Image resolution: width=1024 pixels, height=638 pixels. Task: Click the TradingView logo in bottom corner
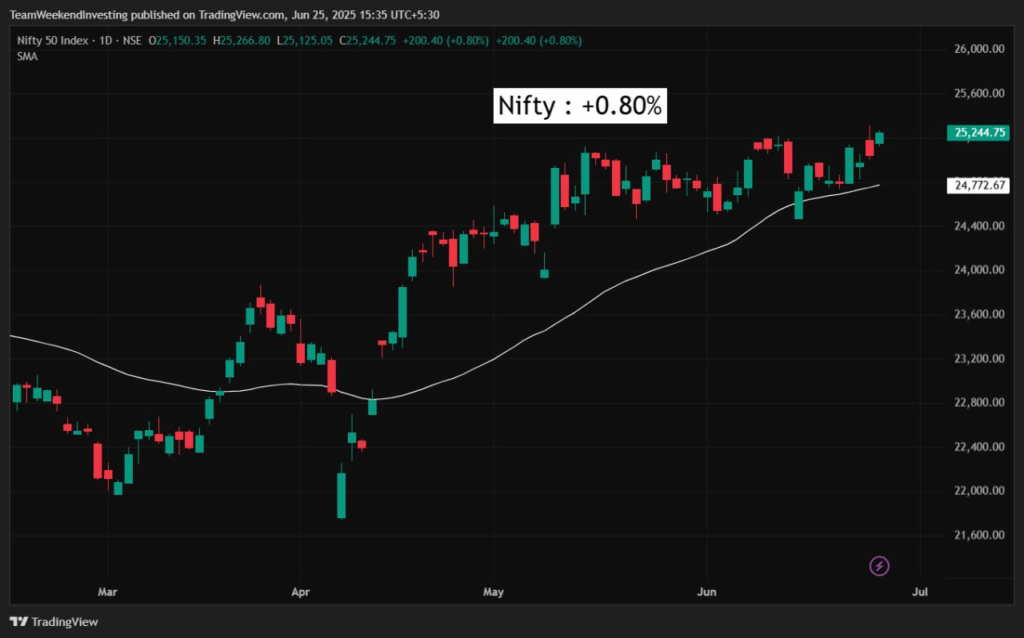pos(53,621)
